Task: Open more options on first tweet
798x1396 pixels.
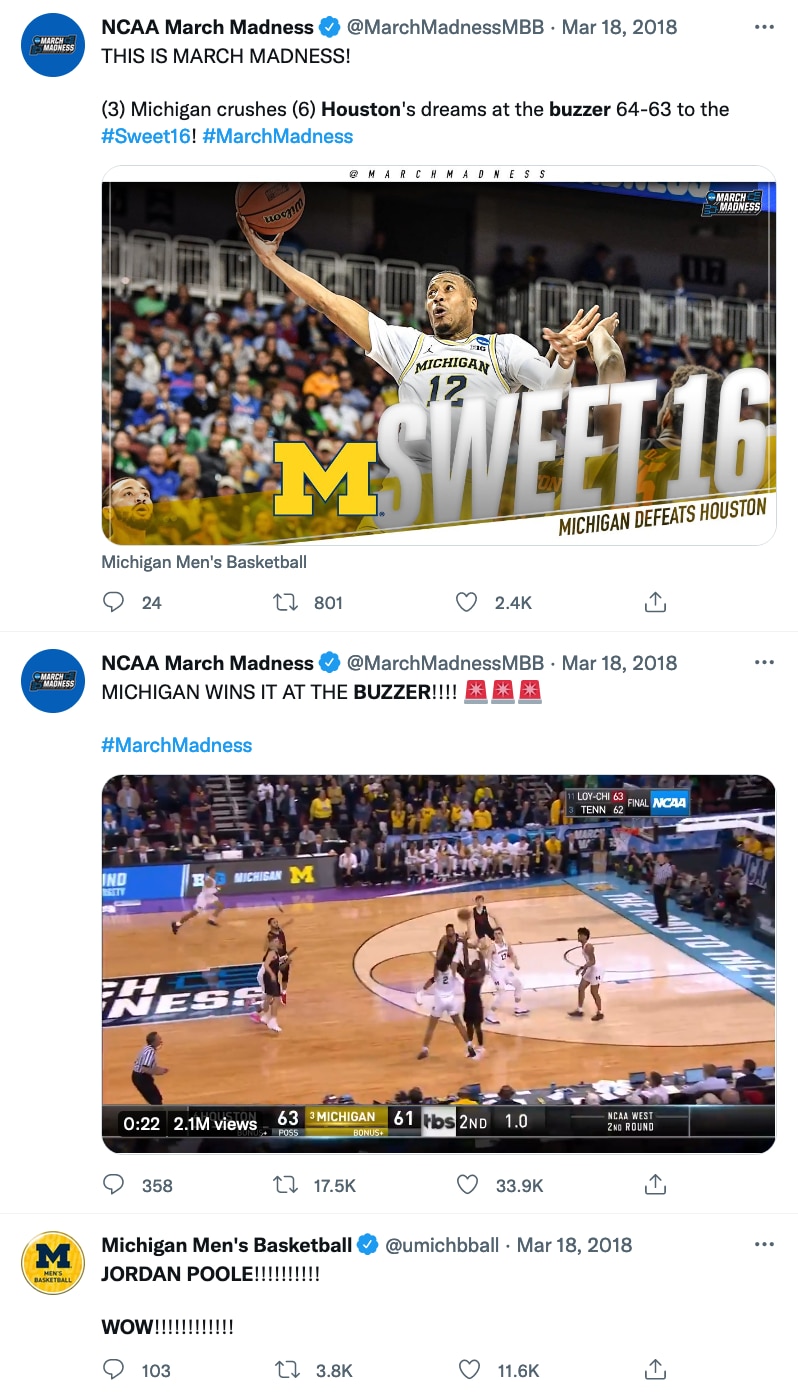Action: click(x=764, y=27)
